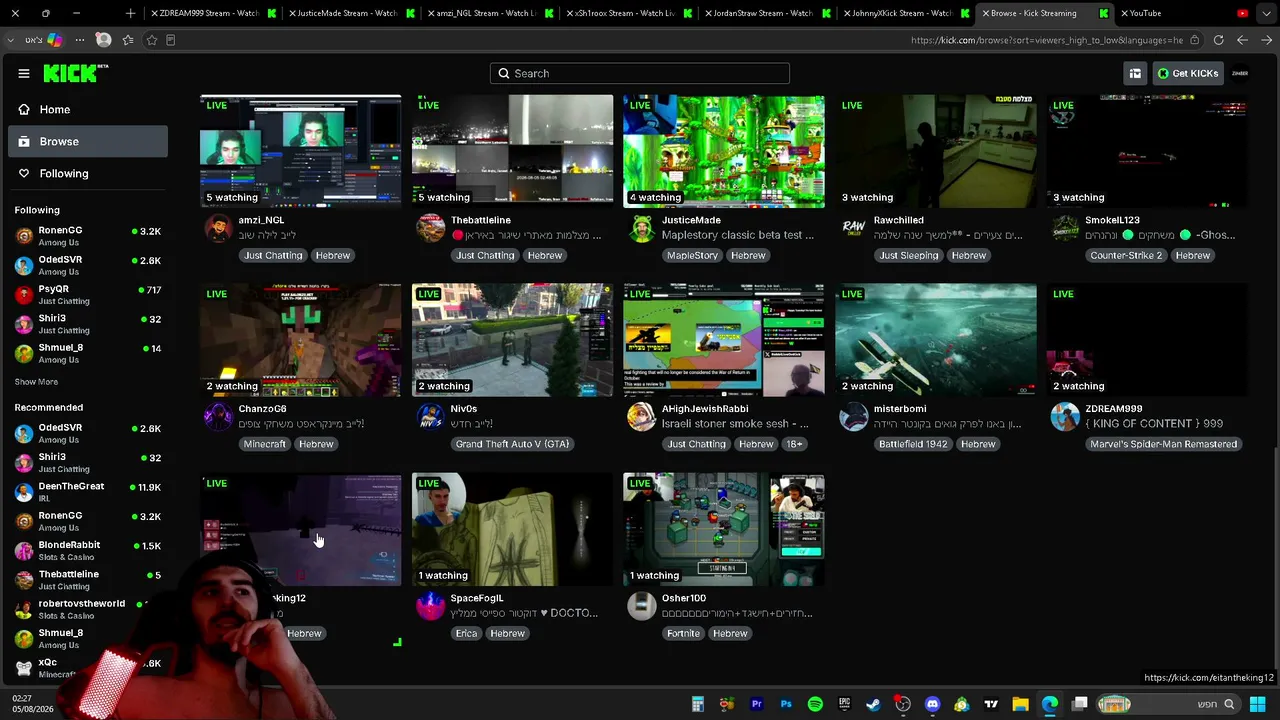Screen dimensions: 1280x720
Task: Open a new browser tab
Action: [x=130, y=13]
